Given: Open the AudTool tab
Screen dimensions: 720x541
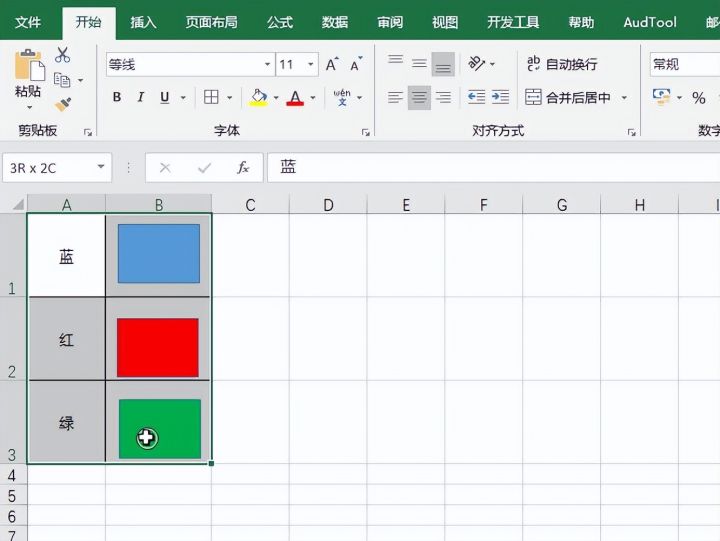Looking at the screenshot, I should click(x=650, y=22).
